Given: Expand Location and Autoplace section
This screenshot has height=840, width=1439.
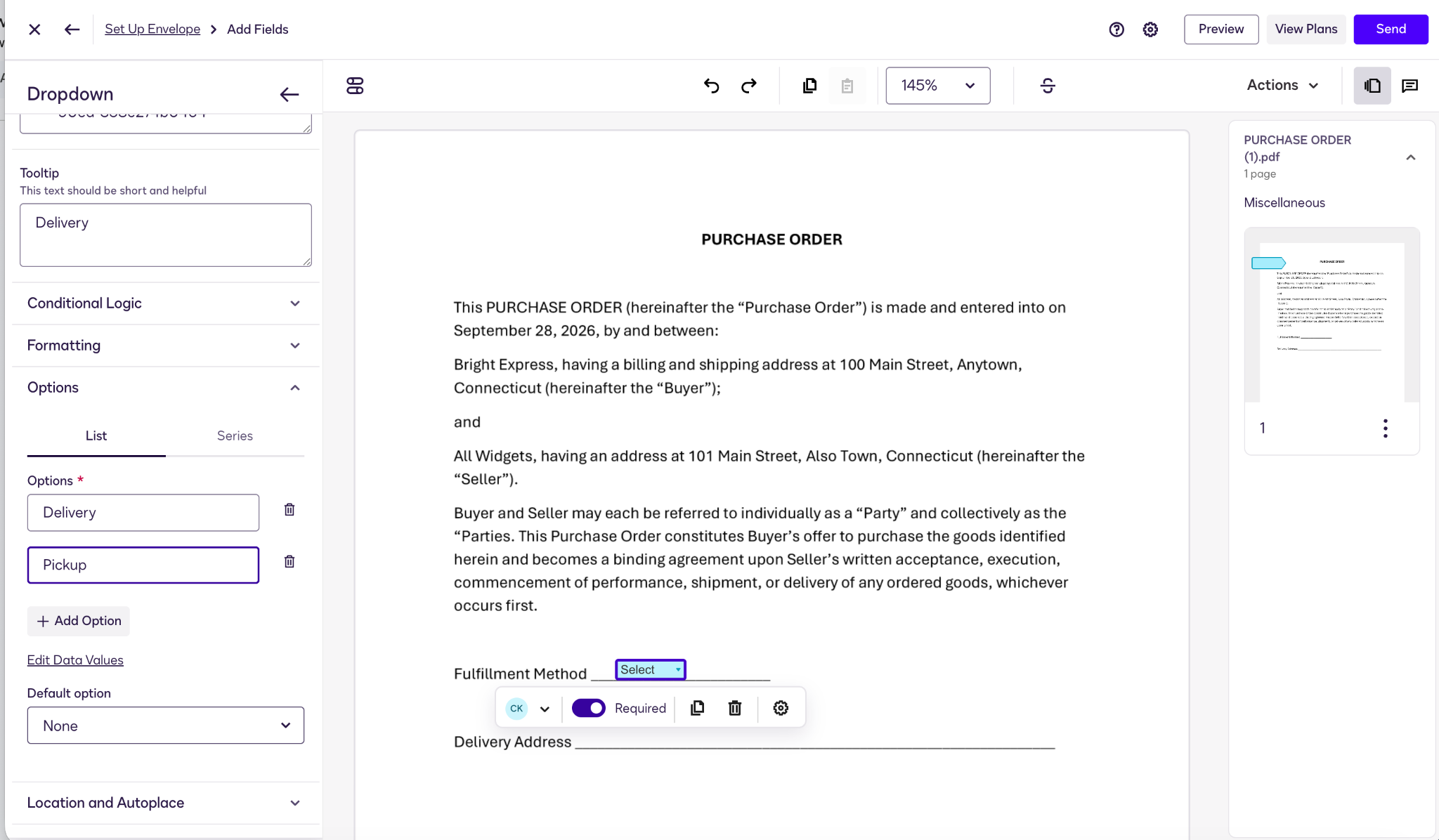Looking at the screenshot, I should click(x=166, y=803).
